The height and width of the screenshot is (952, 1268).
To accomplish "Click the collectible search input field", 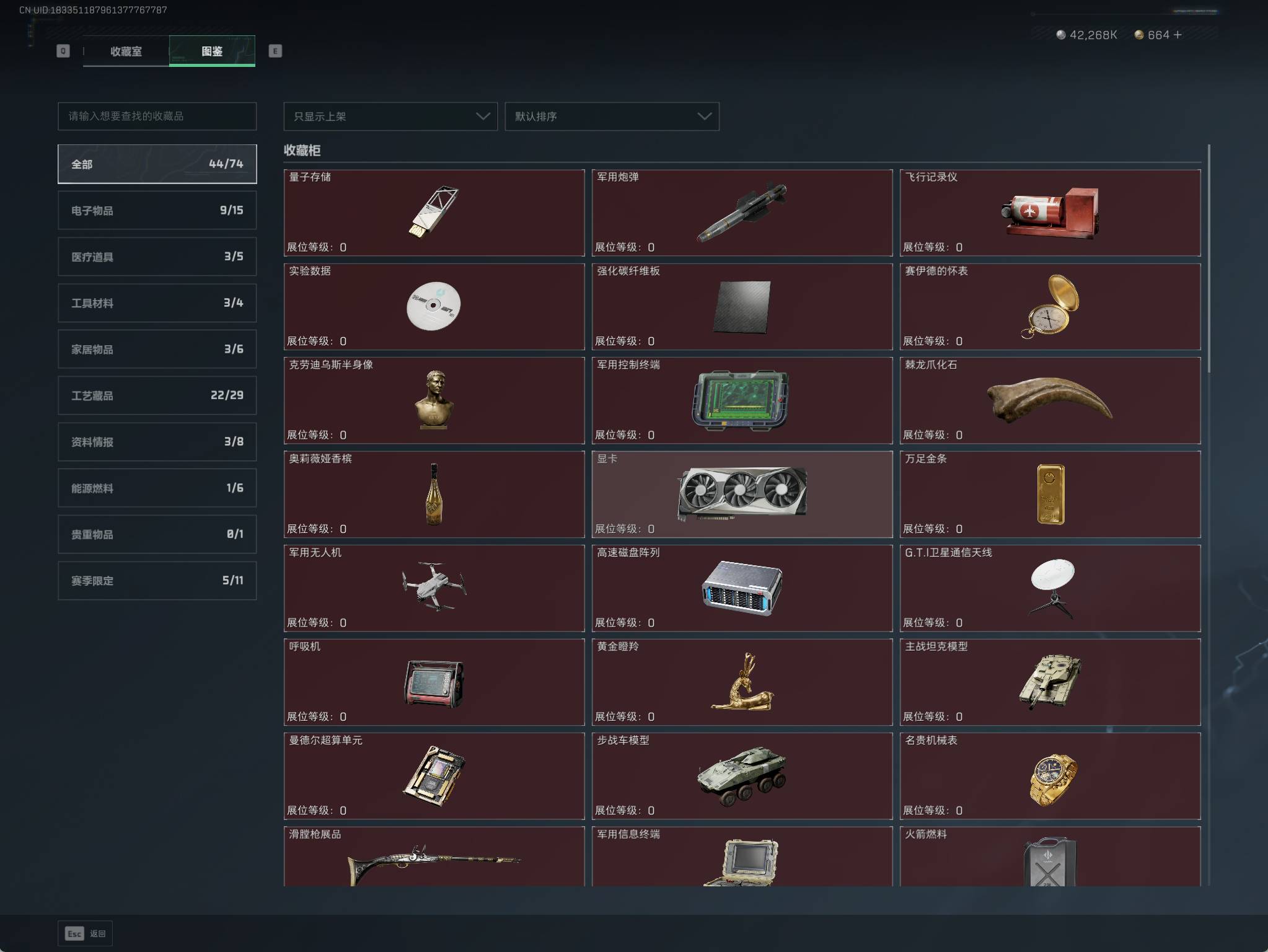I will point(157,117).
